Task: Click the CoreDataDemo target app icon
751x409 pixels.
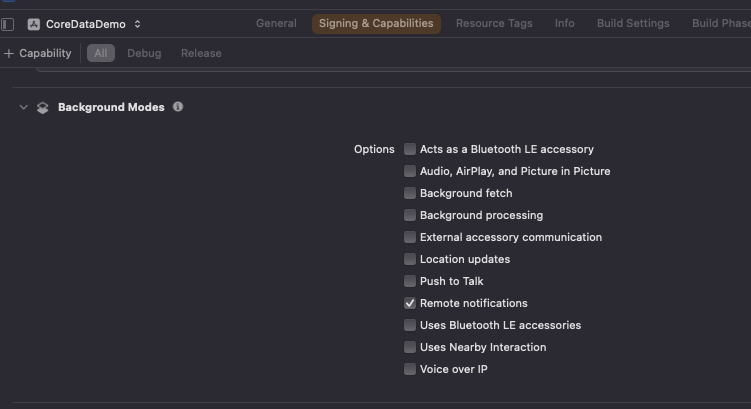Action: pyautogui.click(x=34, y=24)
